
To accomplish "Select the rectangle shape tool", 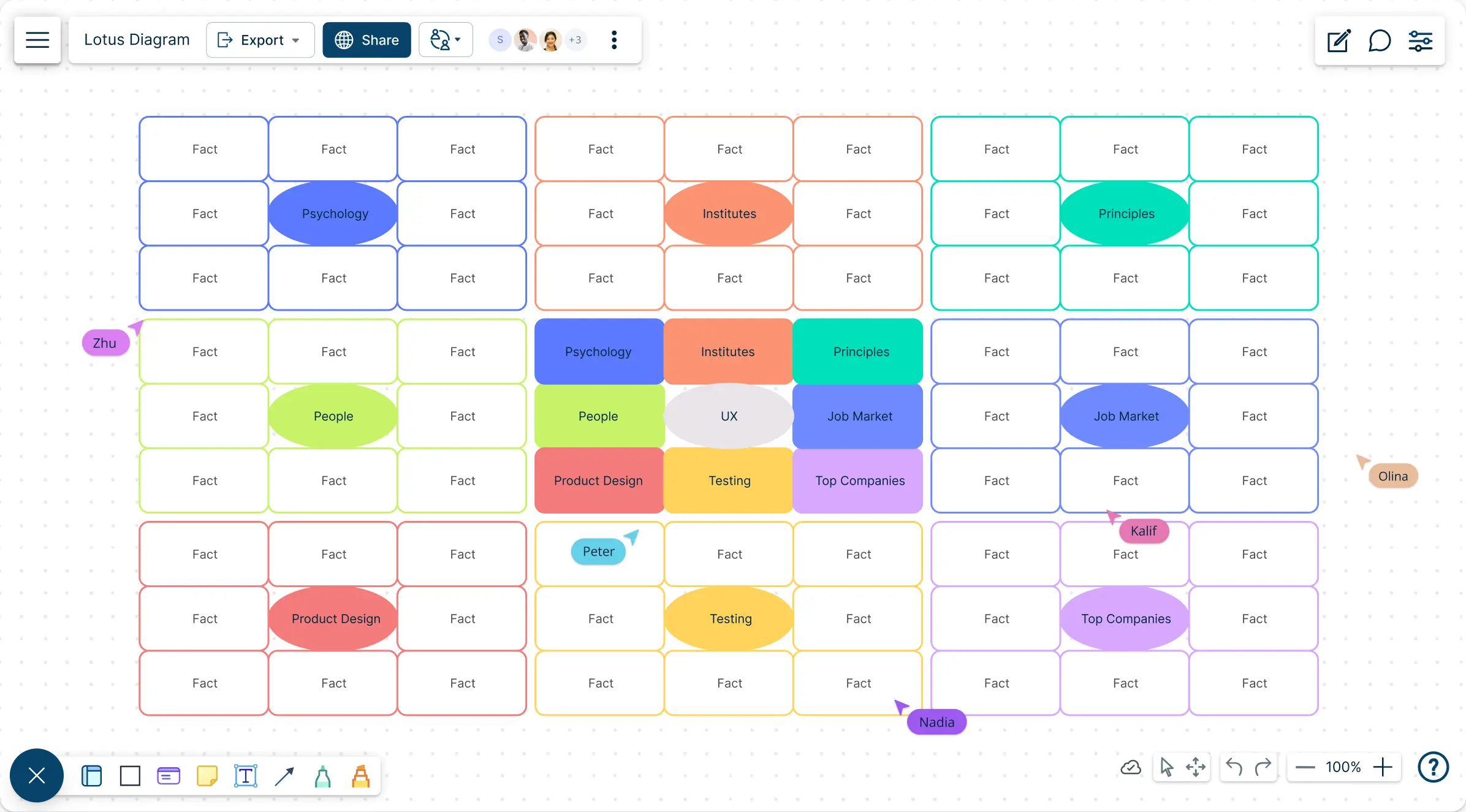I will click(x=129, y=775).
